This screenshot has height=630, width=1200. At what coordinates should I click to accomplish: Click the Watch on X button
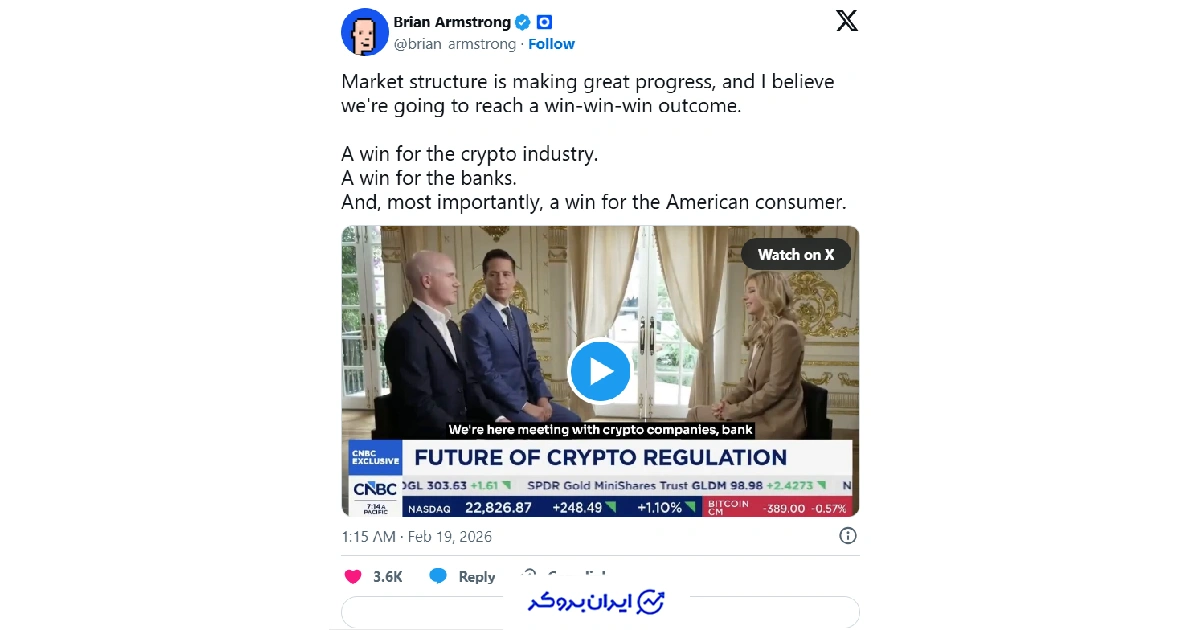[796, 254]
